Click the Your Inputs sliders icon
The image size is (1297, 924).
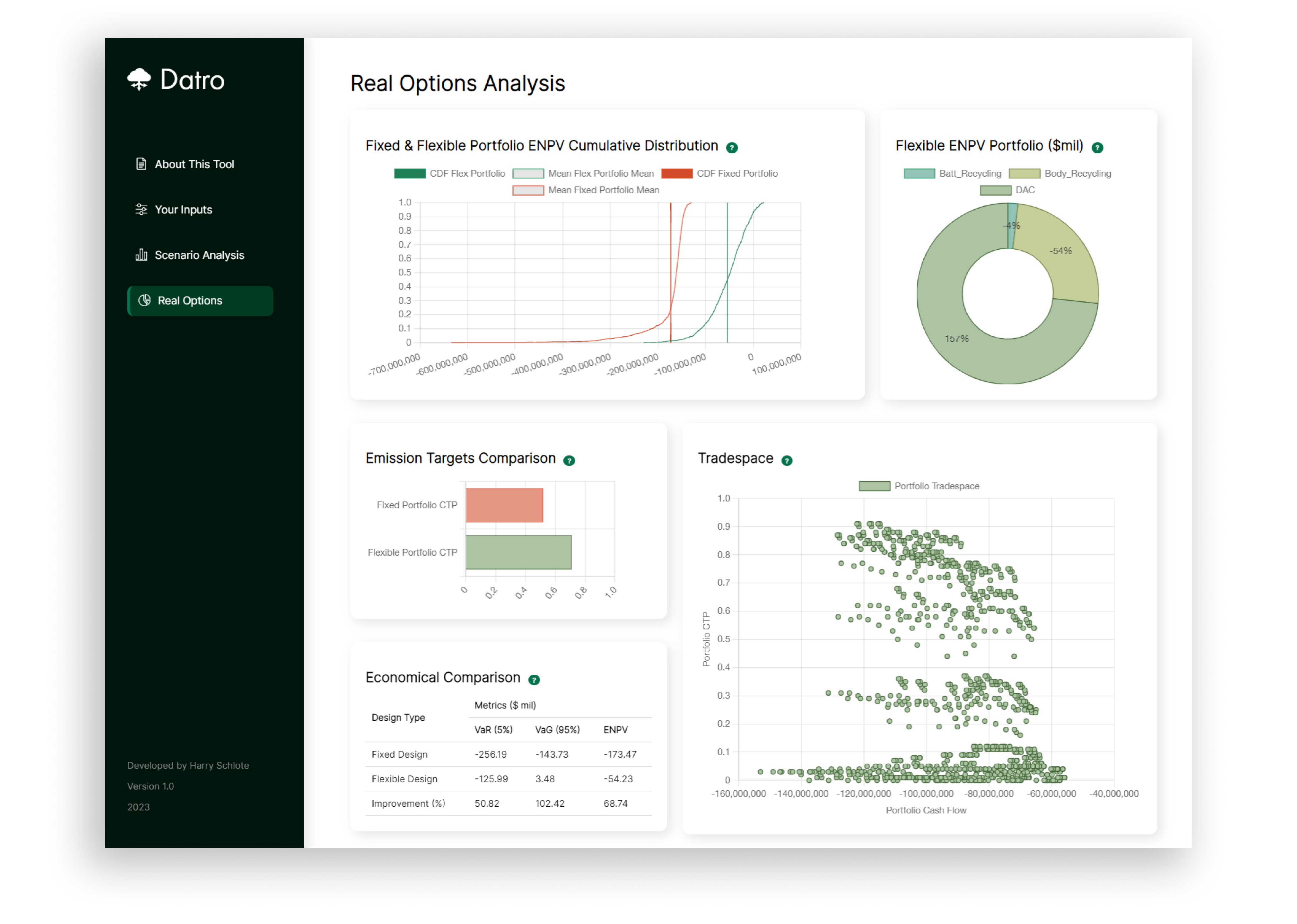tap(141, 209)
